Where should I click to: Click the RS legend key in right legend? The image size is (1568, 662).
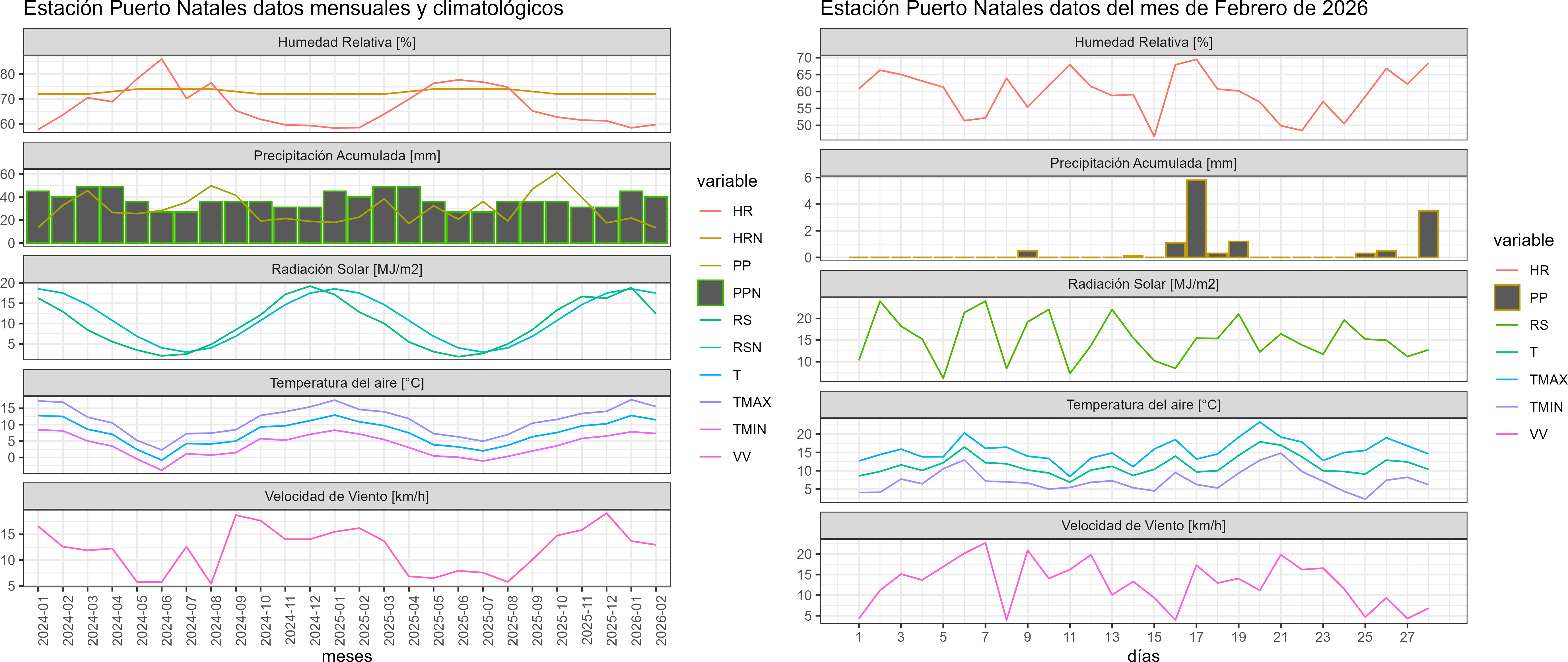[1507, 325]
